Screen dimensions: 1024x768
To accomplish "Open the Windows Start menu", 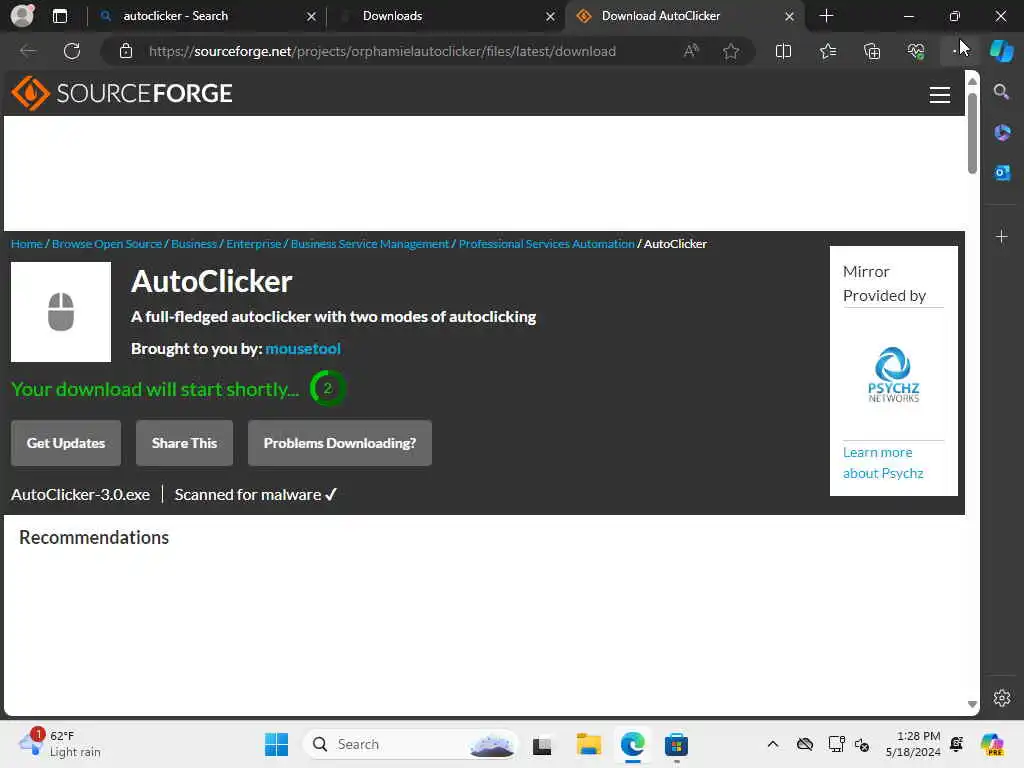I will [276, 744].
